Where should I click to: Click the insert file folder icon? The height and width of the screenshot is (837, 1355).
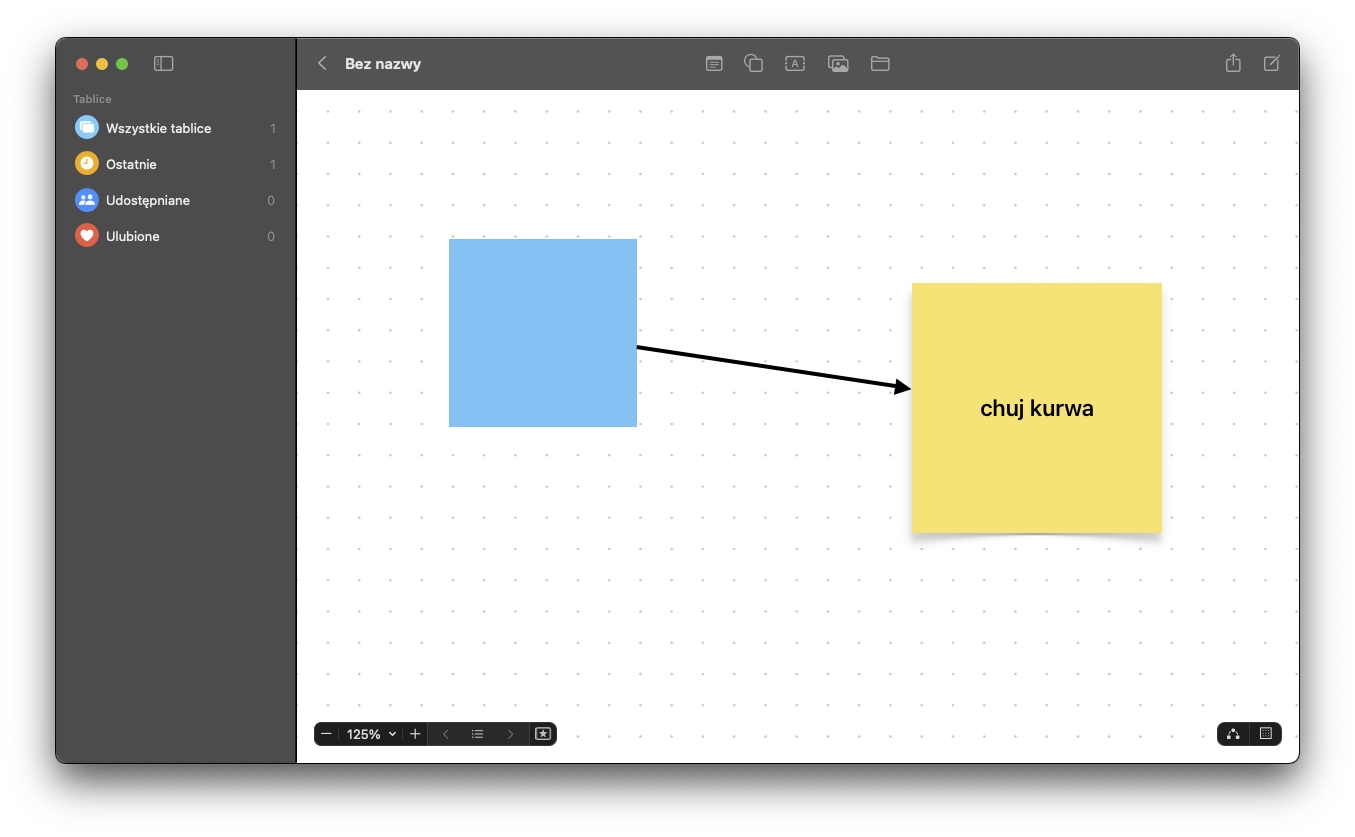880,64
